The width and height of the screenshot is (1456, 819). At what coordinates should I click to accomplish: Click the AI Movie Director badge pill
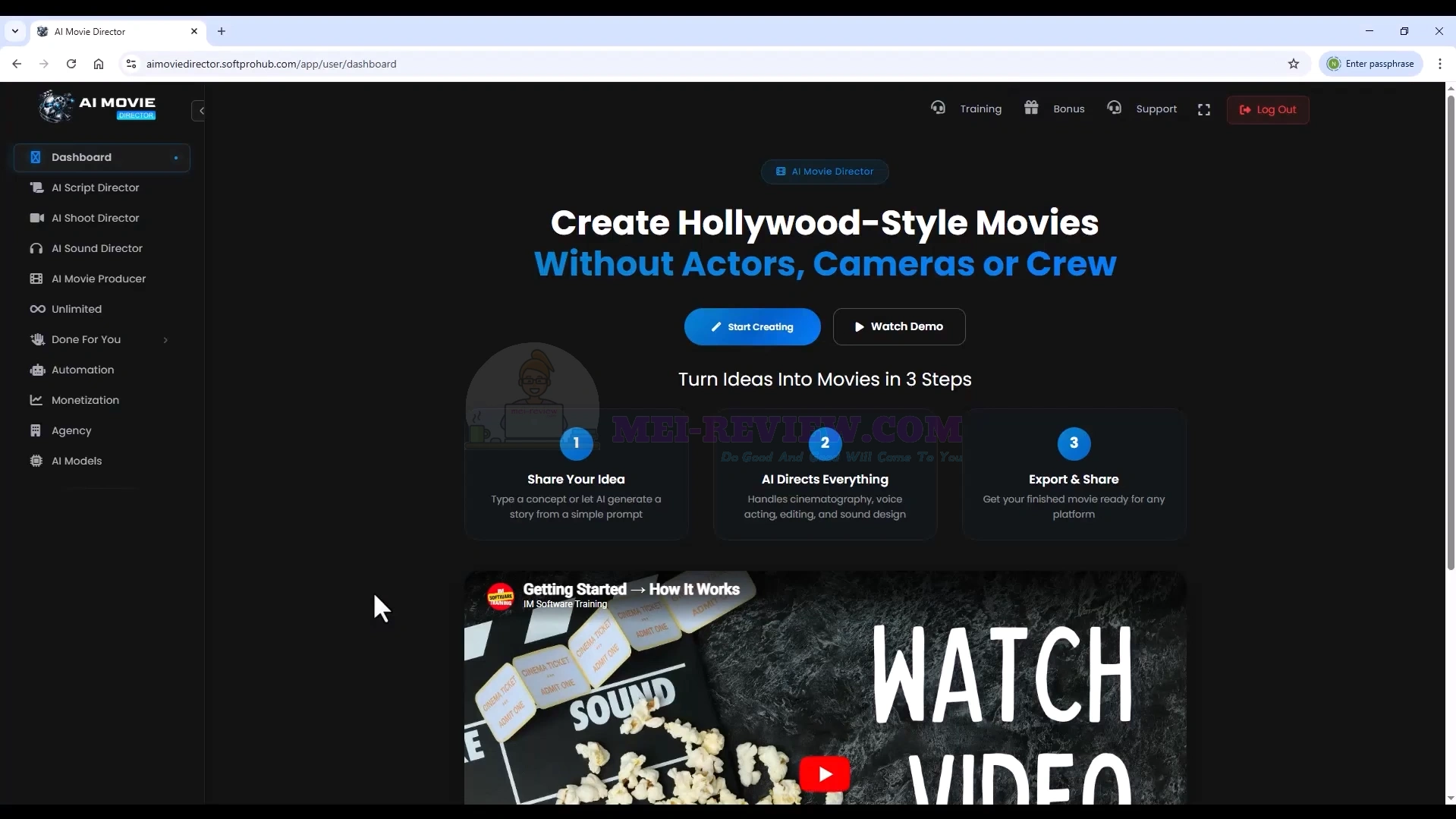point(825,172)
